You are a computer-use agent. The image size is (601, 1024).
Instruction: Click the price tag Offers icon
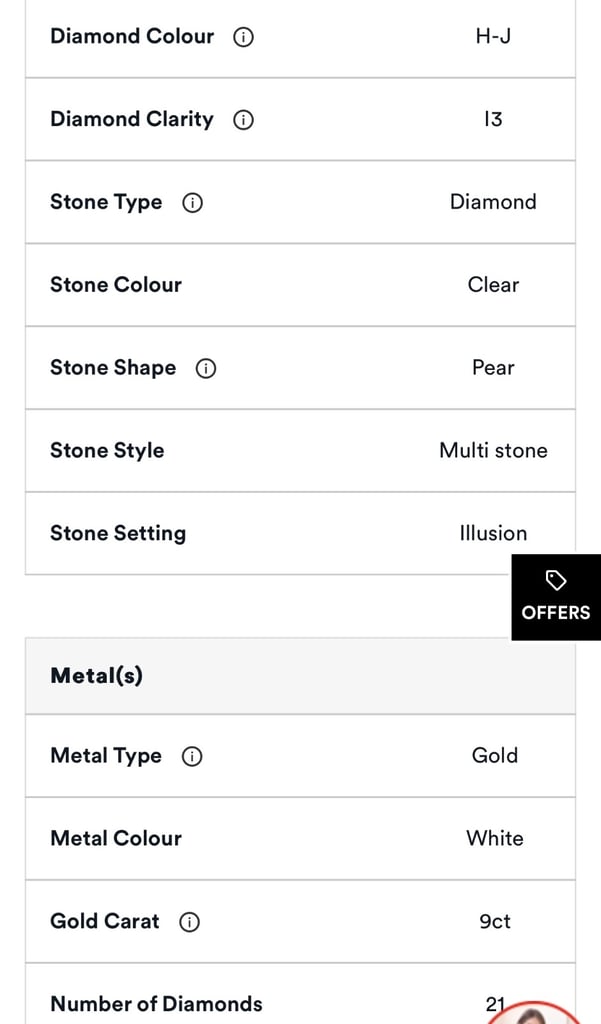click(556, 581)
